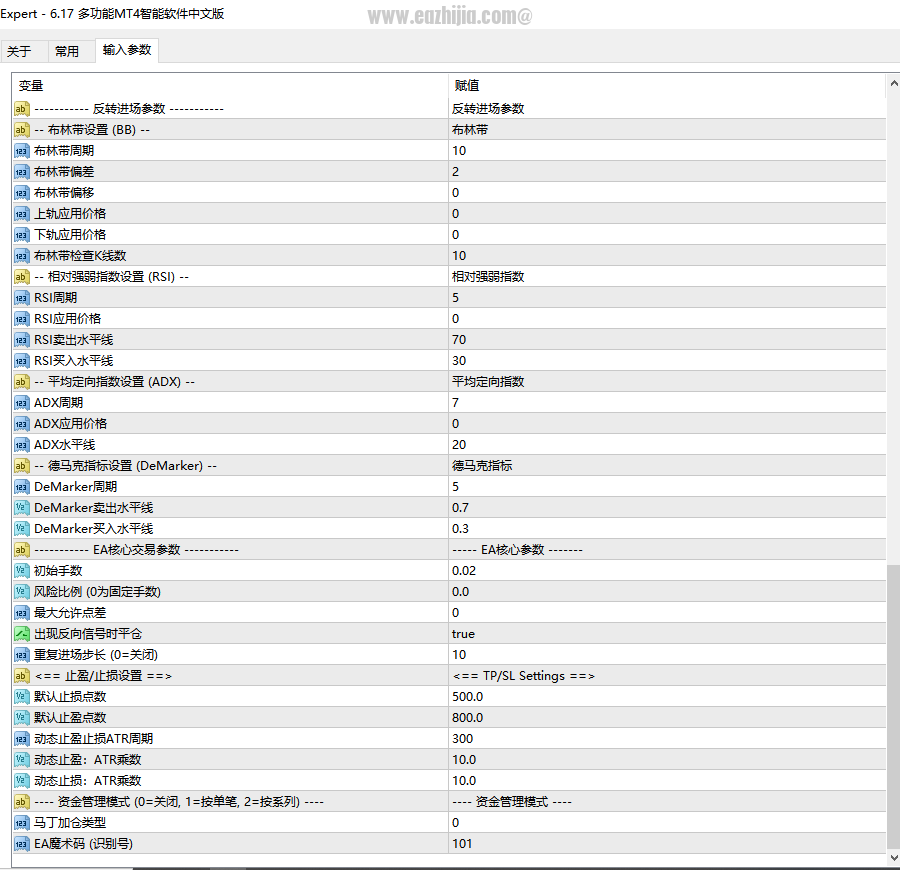Click the integer icon next to 布林带周期
900x870 pixels.
coord(21,151)
